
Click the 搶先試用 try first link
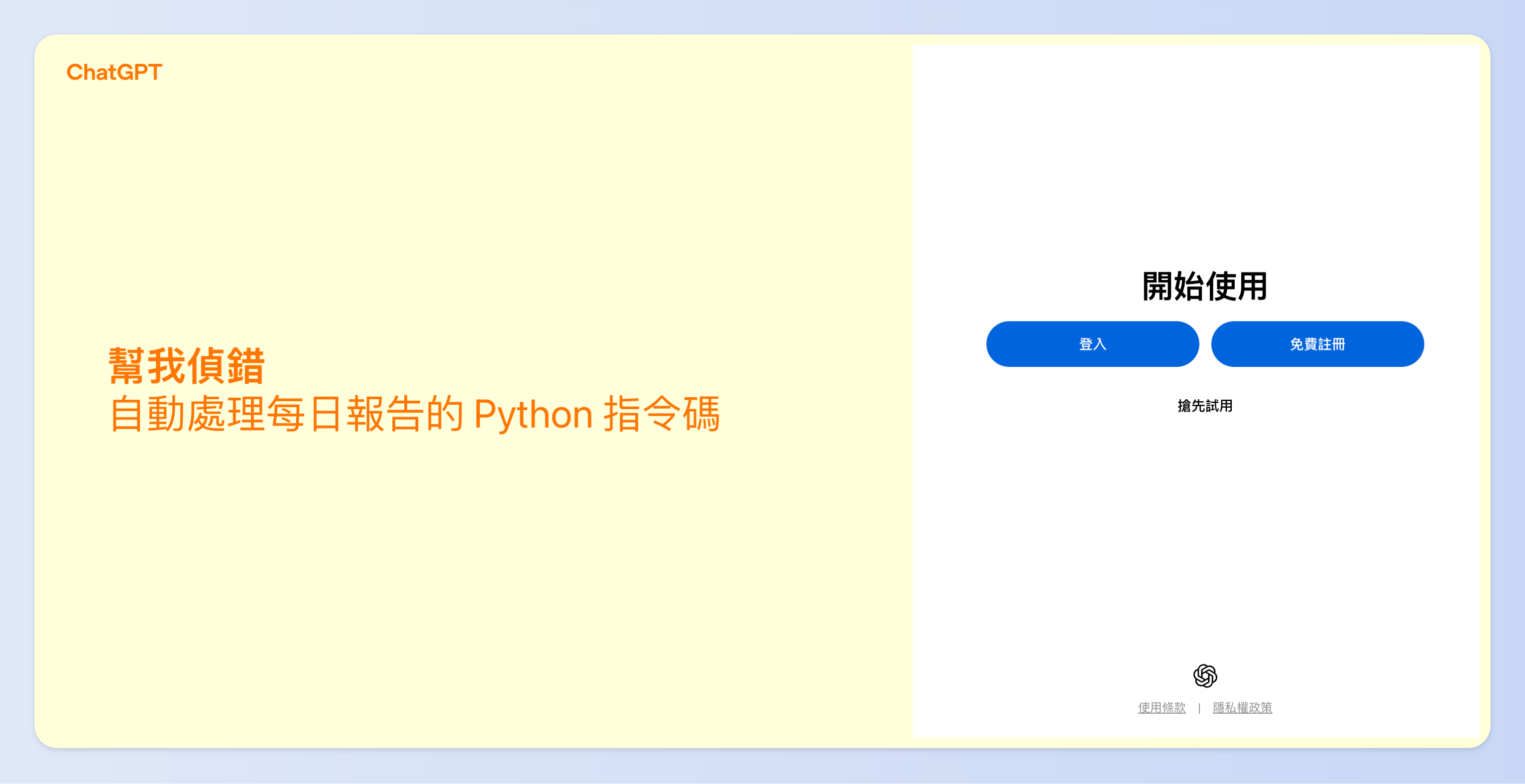click(1205, 406)
